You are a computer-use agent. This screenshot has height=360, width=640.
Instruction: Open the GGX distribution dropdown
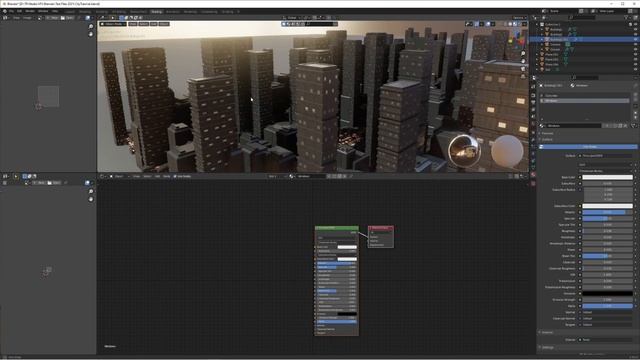(607, 164)
